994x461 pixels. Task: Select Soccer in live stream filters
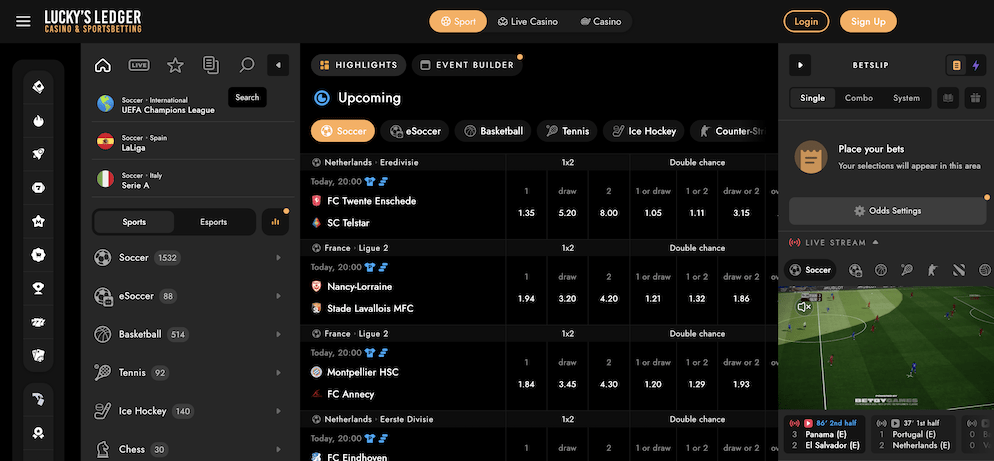coord(810,270)
